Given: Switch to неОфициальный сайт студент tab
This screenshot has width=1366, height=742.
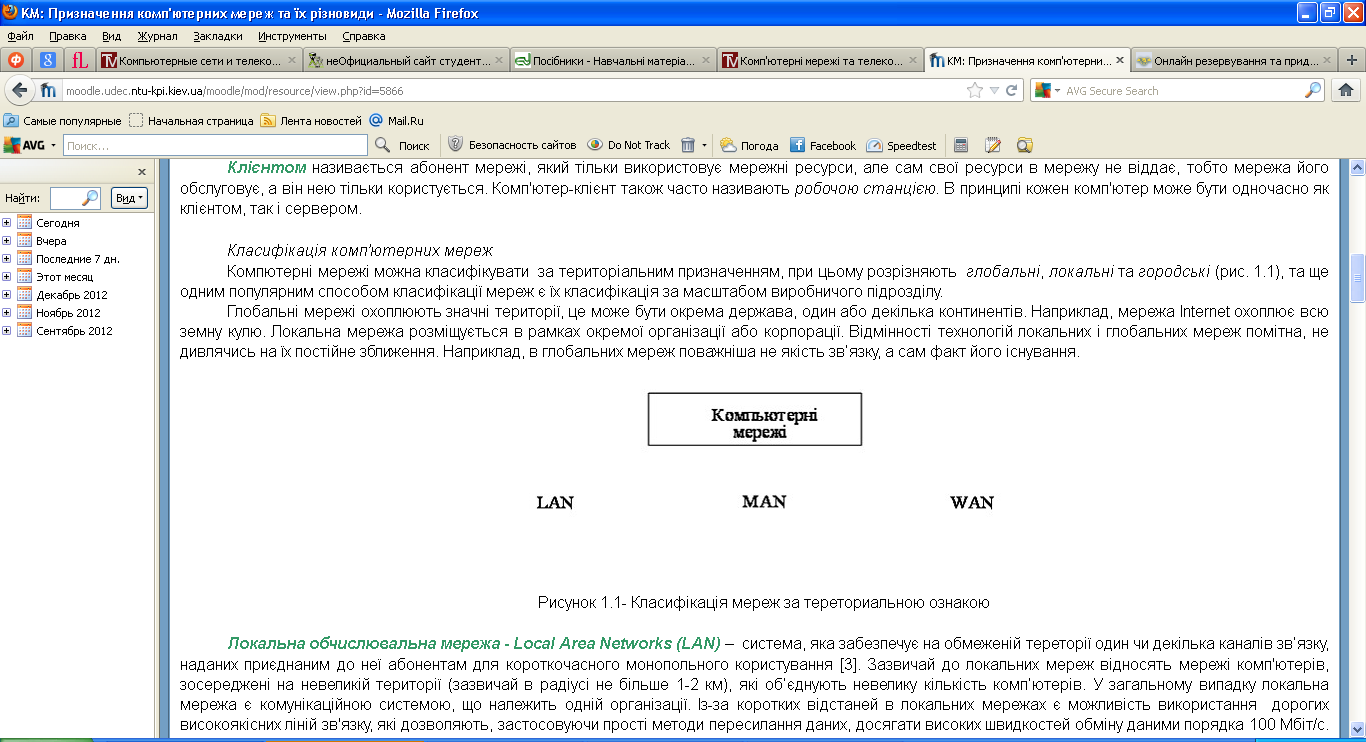Looking at the screenshot, I should click(x=405, y=60).
